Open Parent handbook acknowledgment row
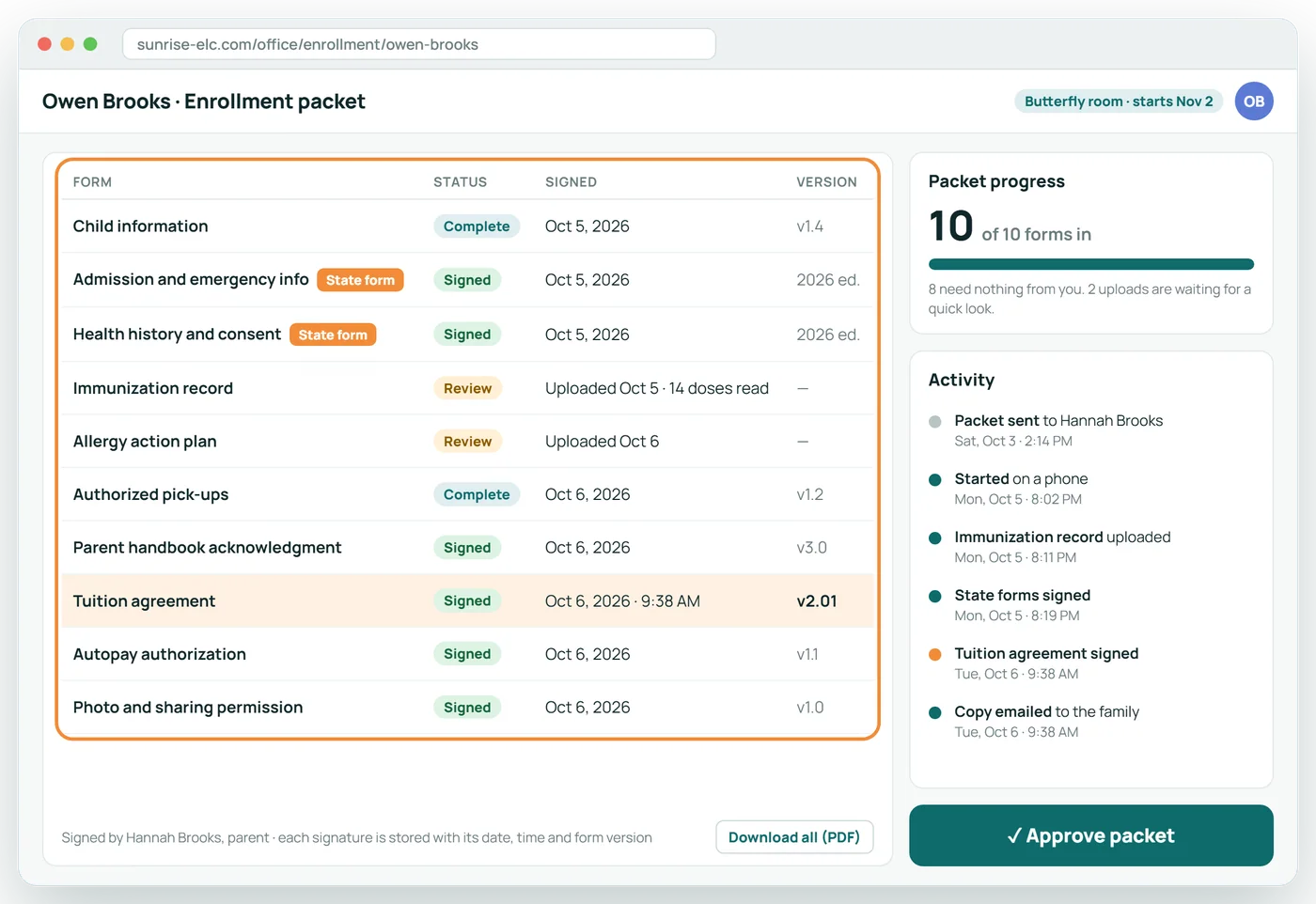Image resolution: width=1316 pixels, height=904 pixels. coord(467,548)
